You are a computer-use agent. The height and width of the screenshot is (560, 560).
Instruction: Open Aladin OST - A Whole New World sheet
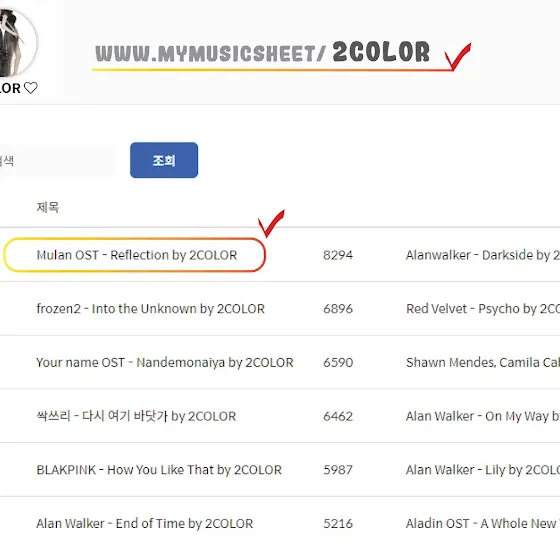(x=483, y=524)
